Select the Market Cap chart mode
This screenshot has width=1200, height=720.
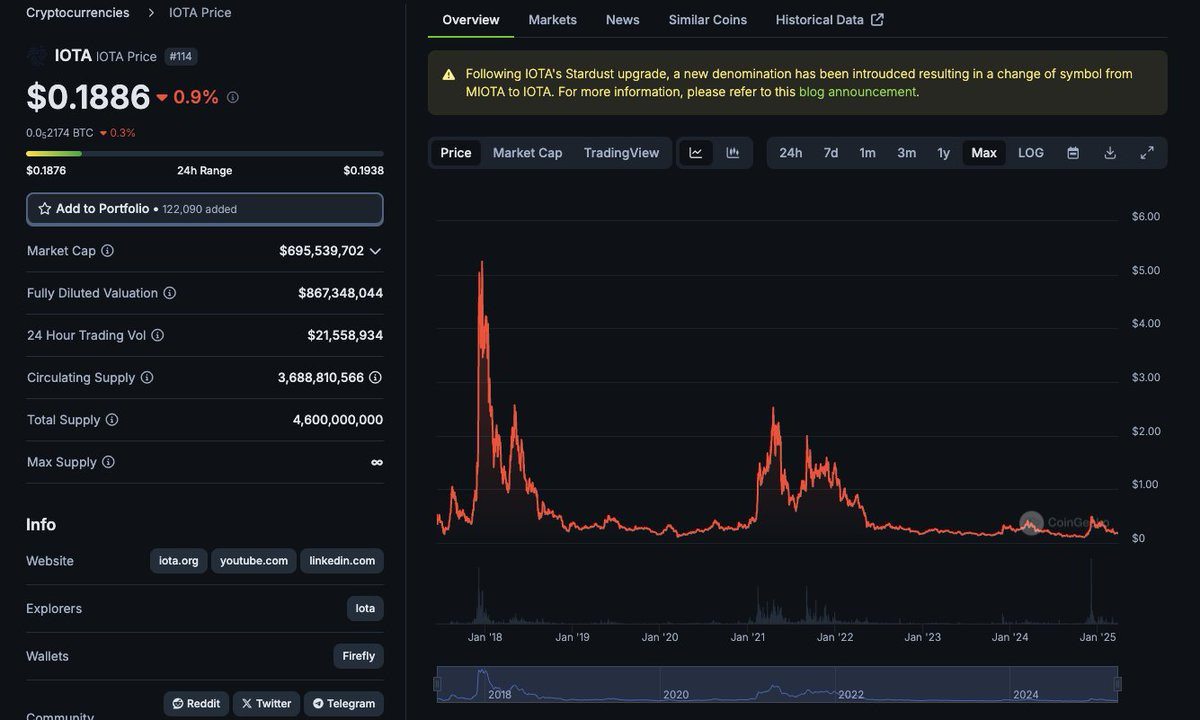528,153
